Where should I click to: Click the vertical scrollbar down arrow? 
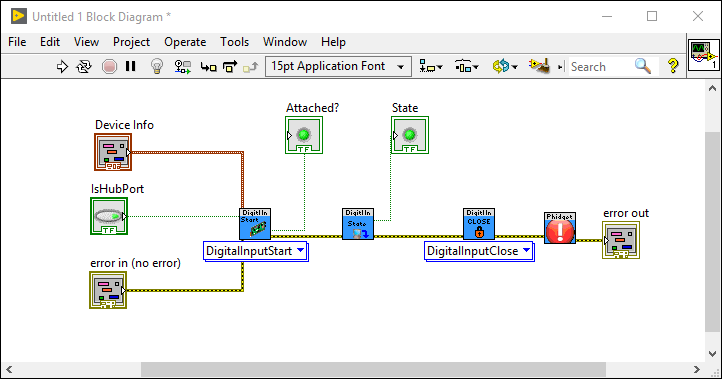712,354
